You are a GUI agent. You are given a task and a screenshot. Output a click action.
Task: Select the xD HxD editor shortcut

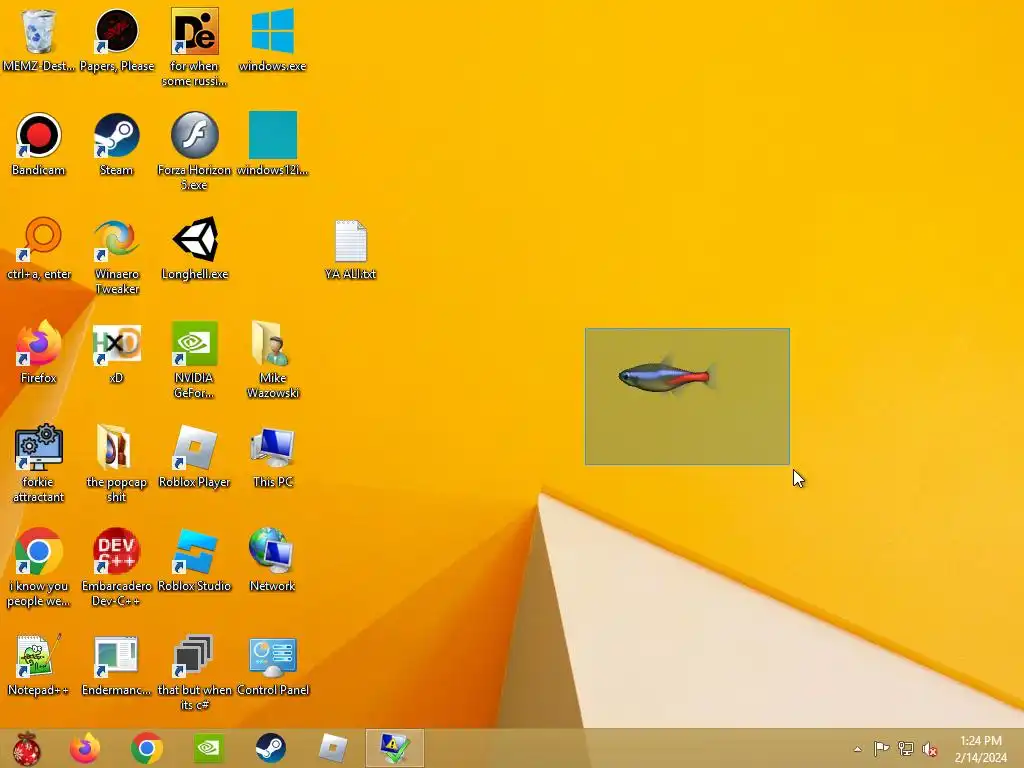[x=116, y=351]
